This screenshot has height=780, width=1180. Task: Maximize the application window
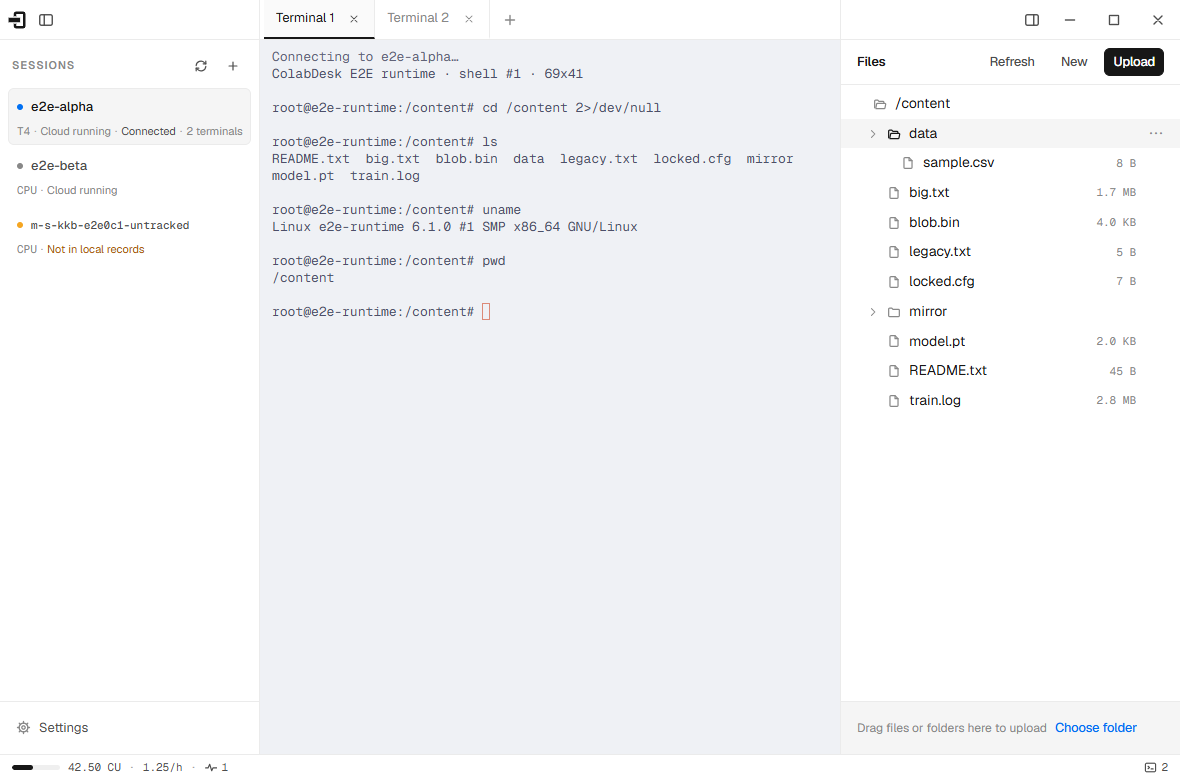point(1114,20)
